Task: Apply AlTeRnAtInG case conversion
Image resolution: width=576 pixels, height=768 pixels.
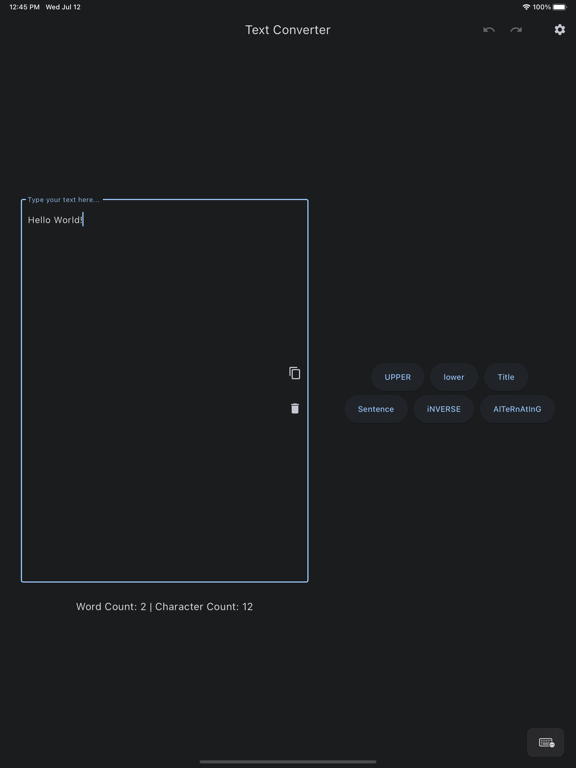Action: coord(517,409)
